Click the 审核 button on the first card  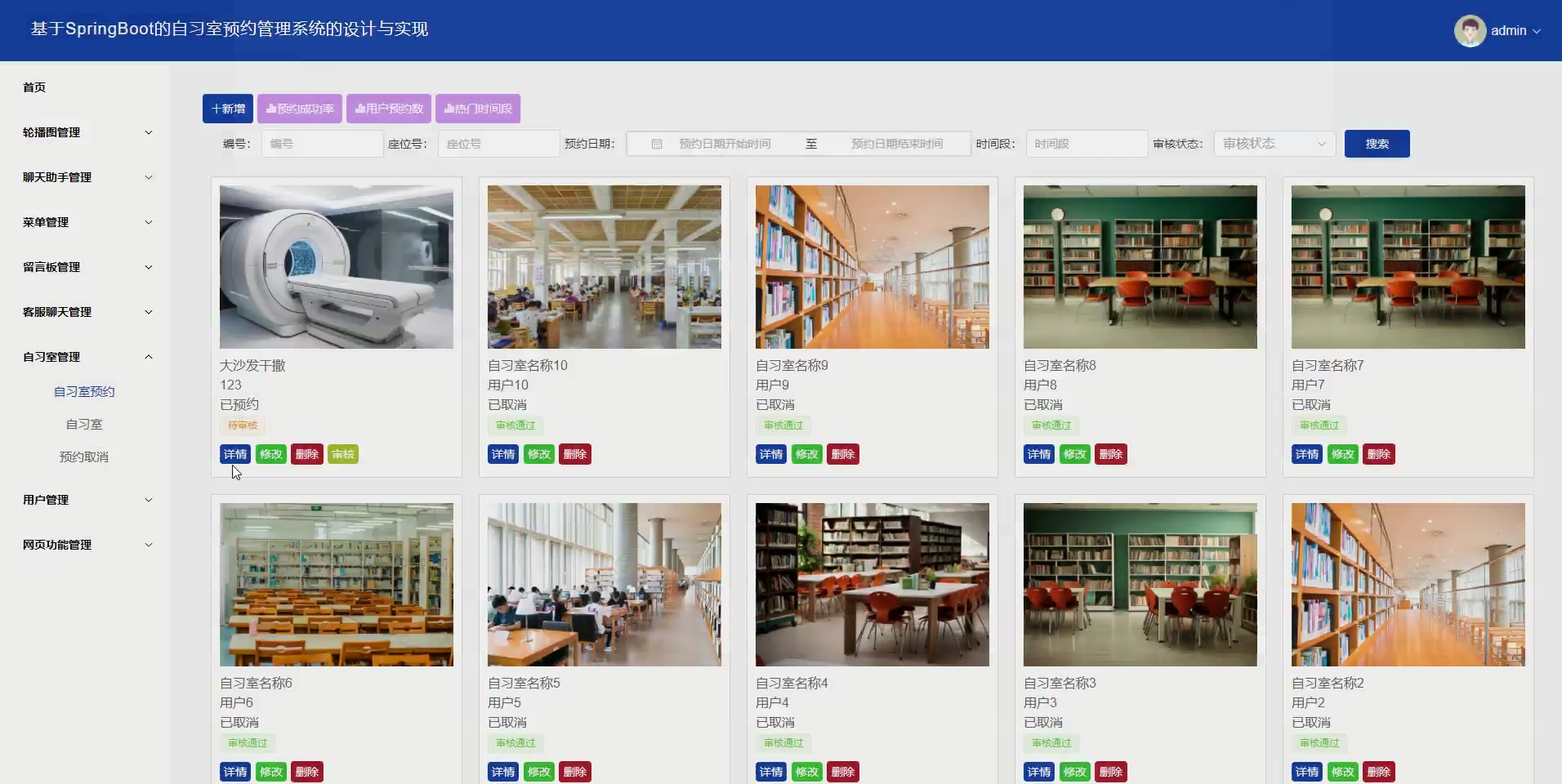click(343, 454)
